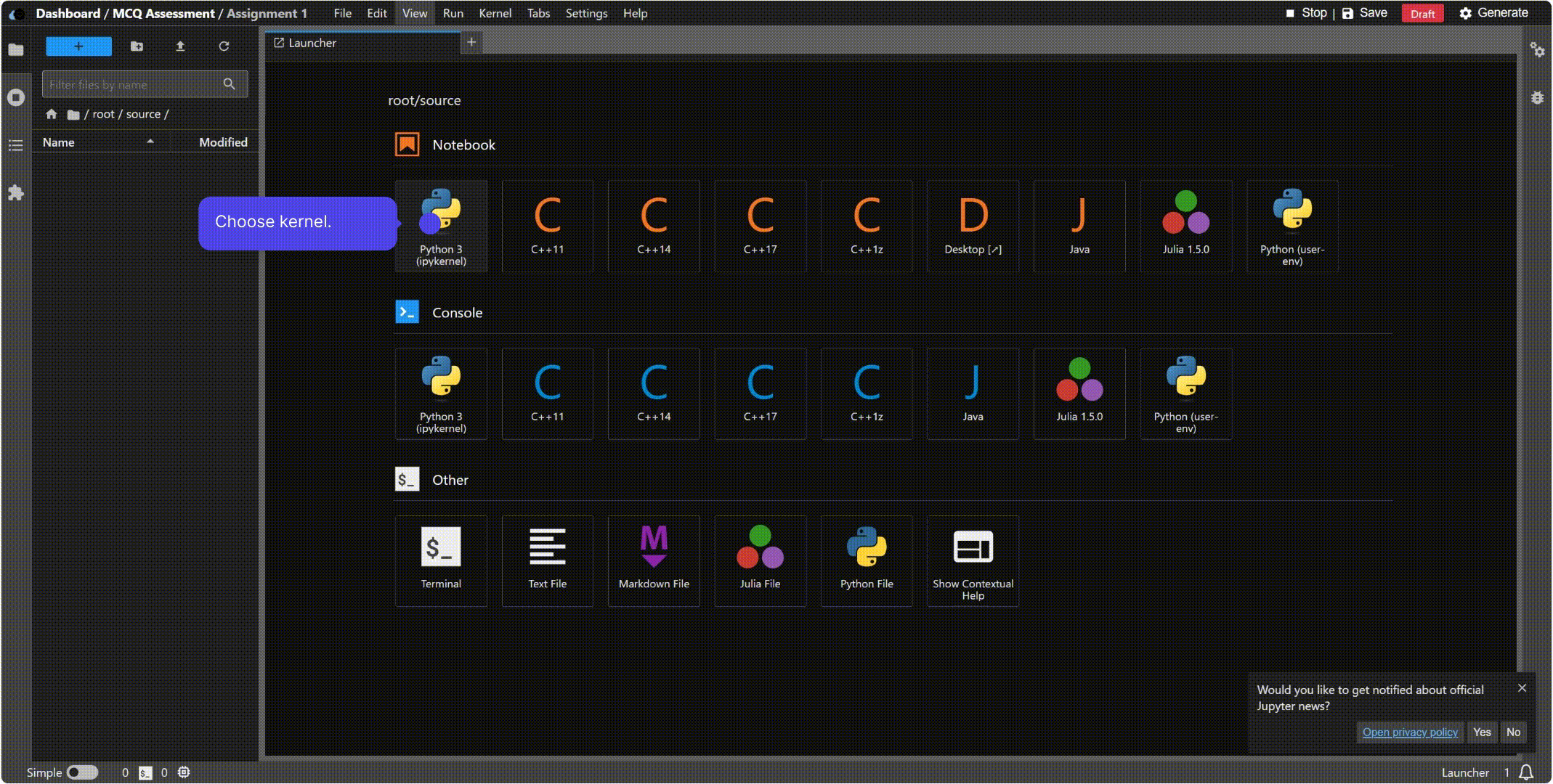This screenshot has width=1553, height=784.
Task: Sort files by Modified column
Action: [215, 142]
